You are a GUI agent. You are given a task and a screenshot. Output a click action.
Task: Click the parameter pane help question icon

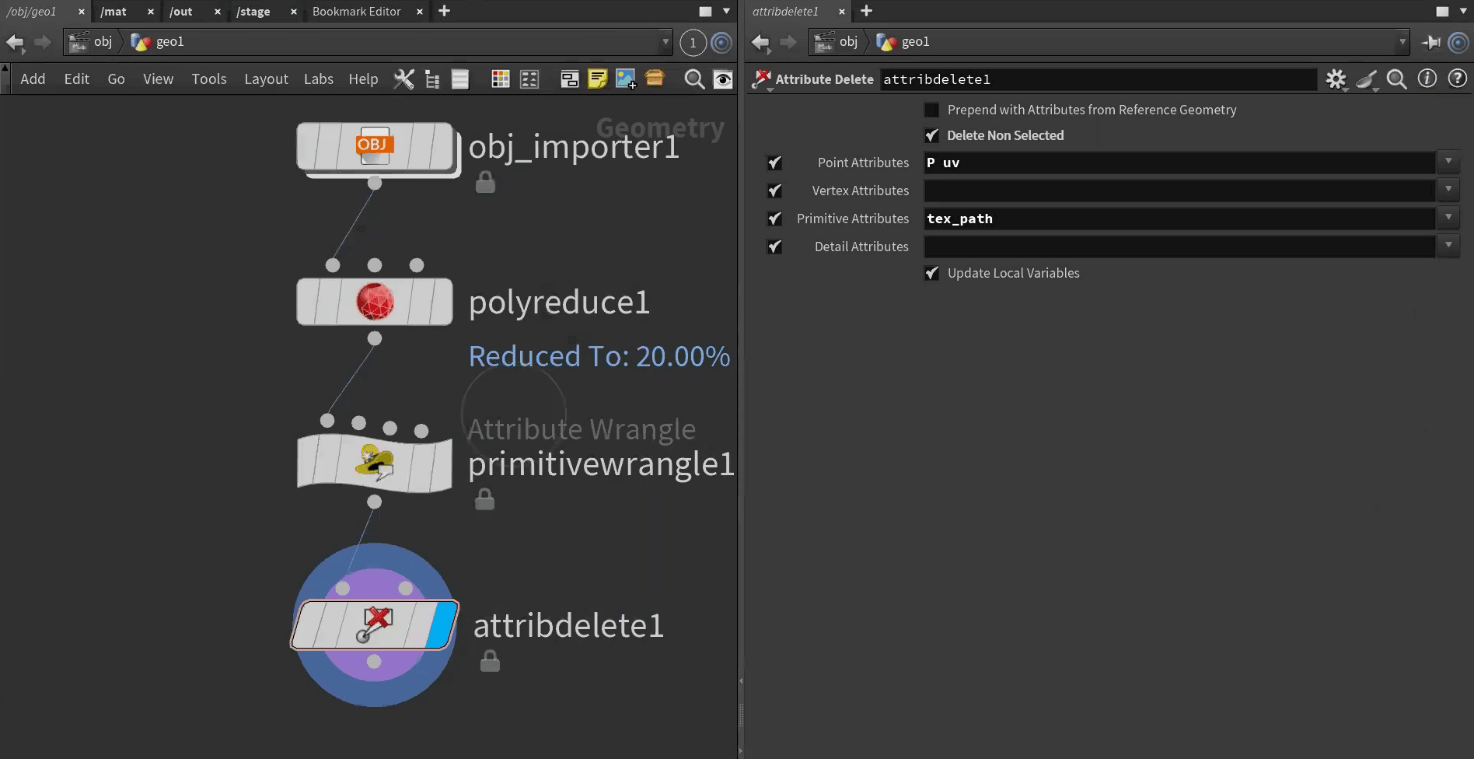point(1457,79)
